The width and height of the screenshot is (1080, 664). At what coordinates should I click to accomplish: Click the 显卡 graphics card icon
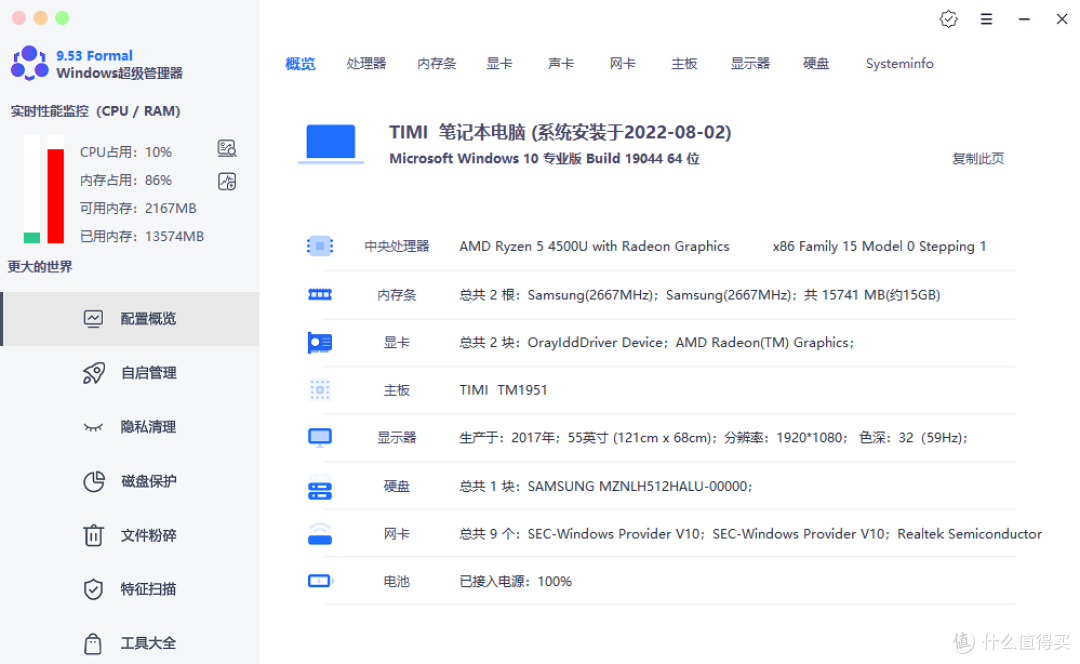[320, 342]
